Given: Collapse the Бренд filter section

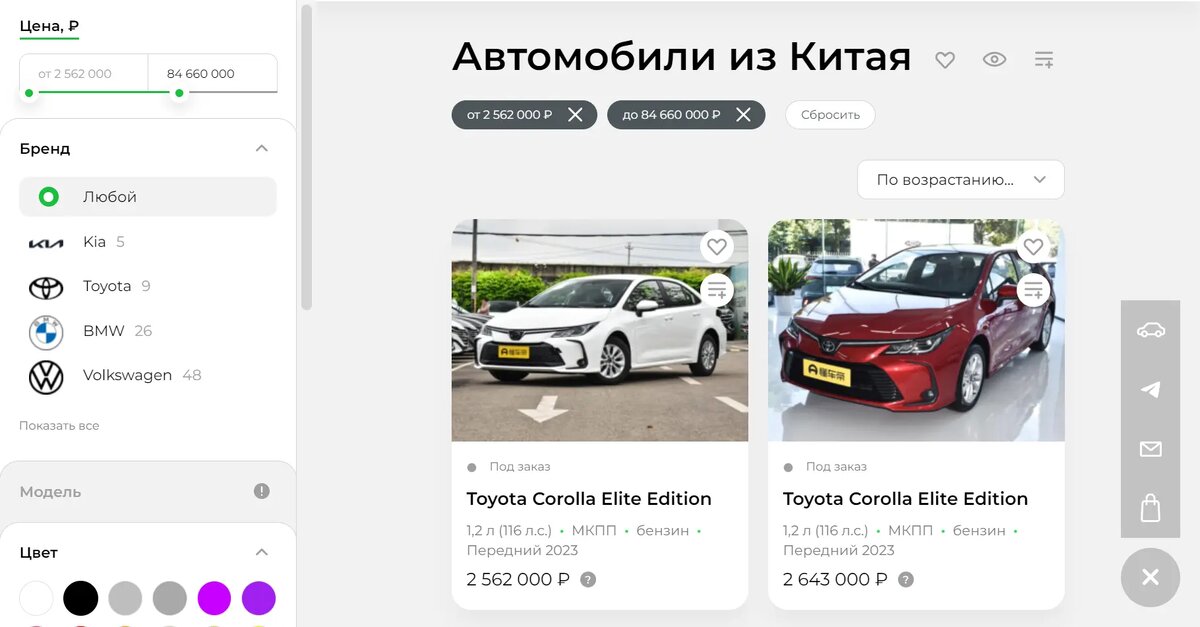Looking at the screenshot, I should point(261,148).
